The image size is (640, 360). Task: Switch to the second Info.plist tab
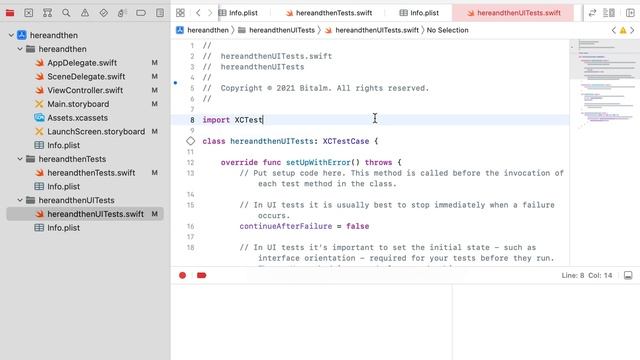click(419, 13)
